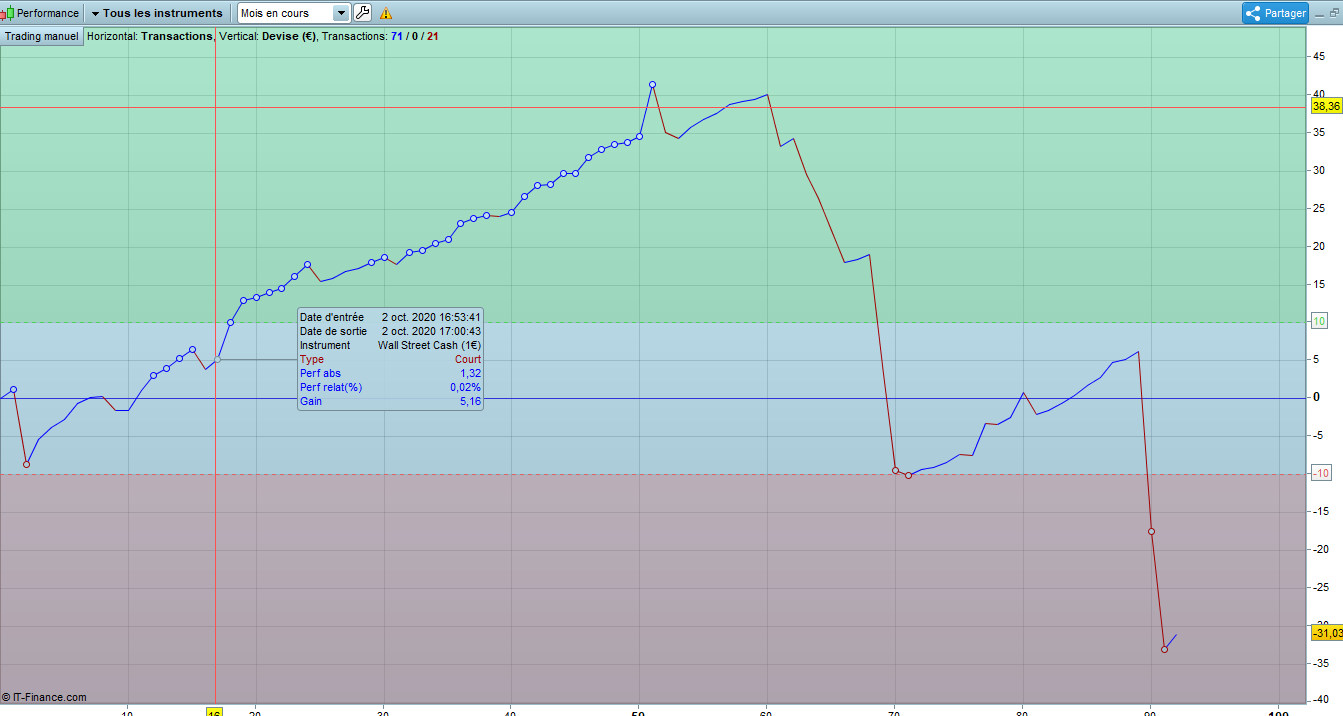The width and height of the screenshot is (1343, 716).
Task: Click the Performance candlestick icon
Action: pyautogui.click(x=8, y=13)
